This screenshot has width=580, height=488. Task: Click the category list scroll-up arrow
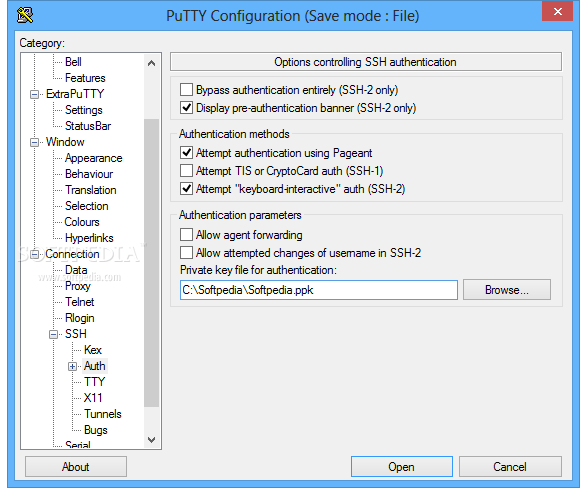(151, 63)
